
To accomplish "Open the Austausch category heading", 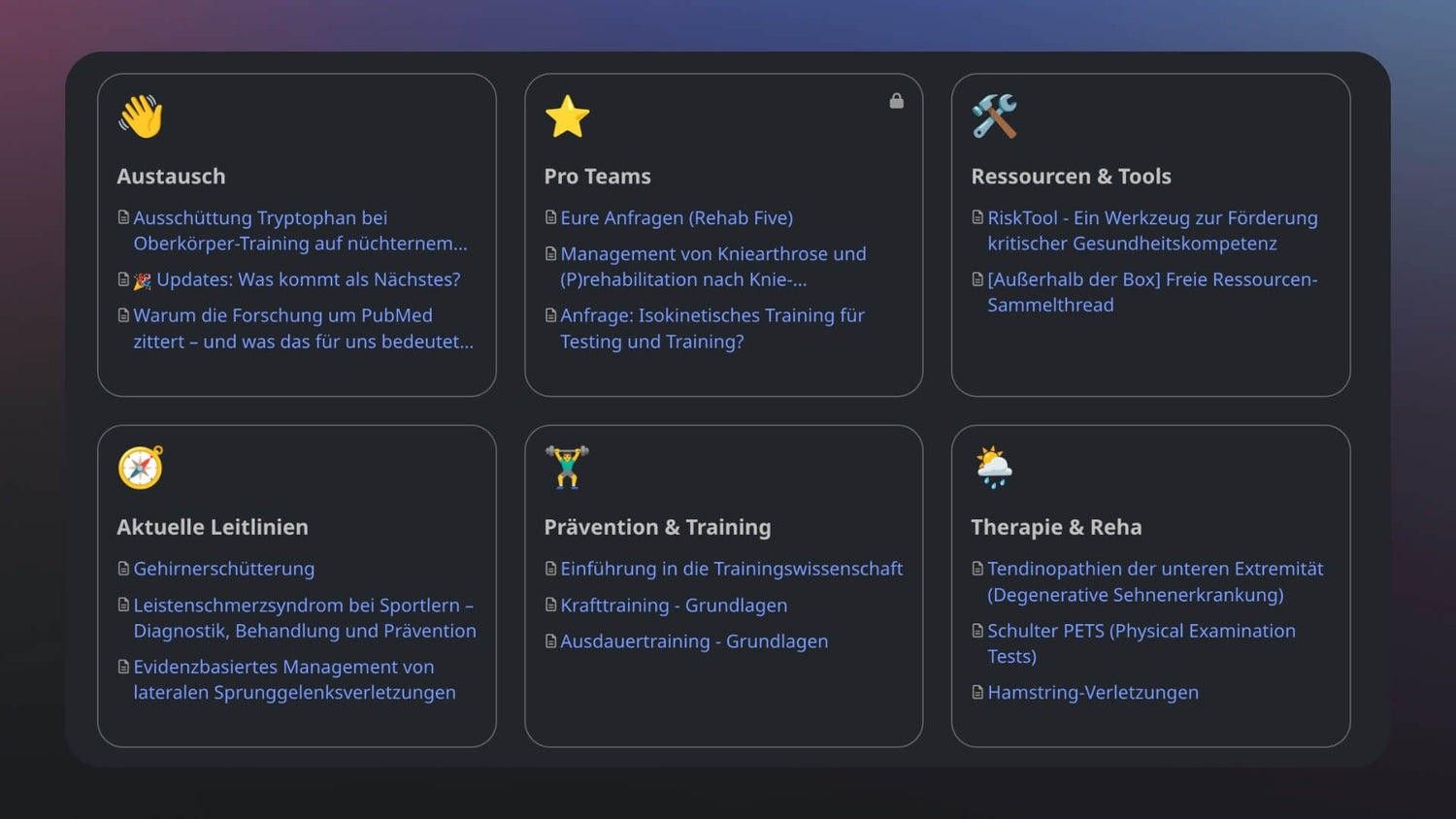I will (171, 177).
